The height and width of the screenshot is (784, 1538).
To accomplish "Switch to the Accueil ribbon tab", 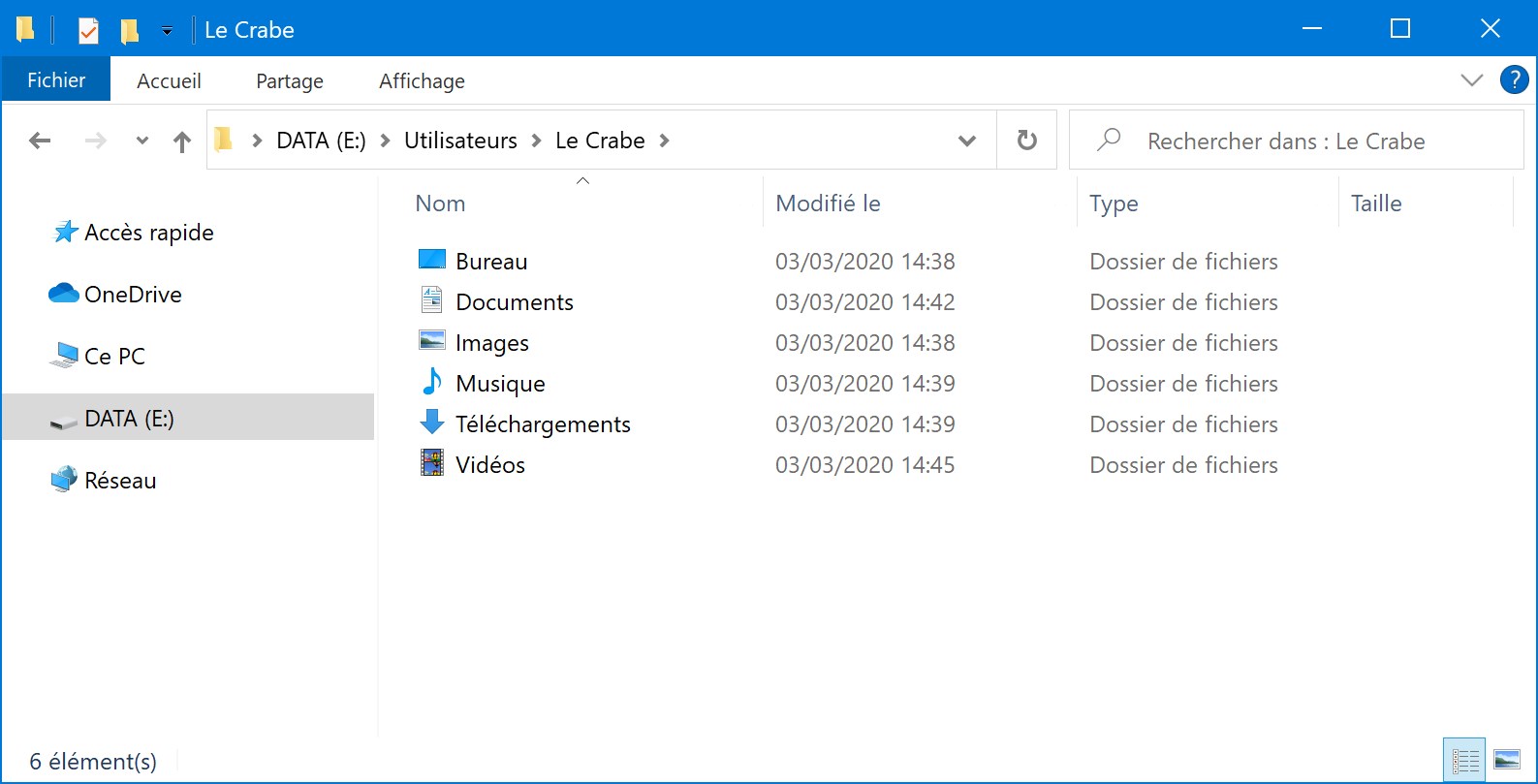I will click(x=169, y=81).
